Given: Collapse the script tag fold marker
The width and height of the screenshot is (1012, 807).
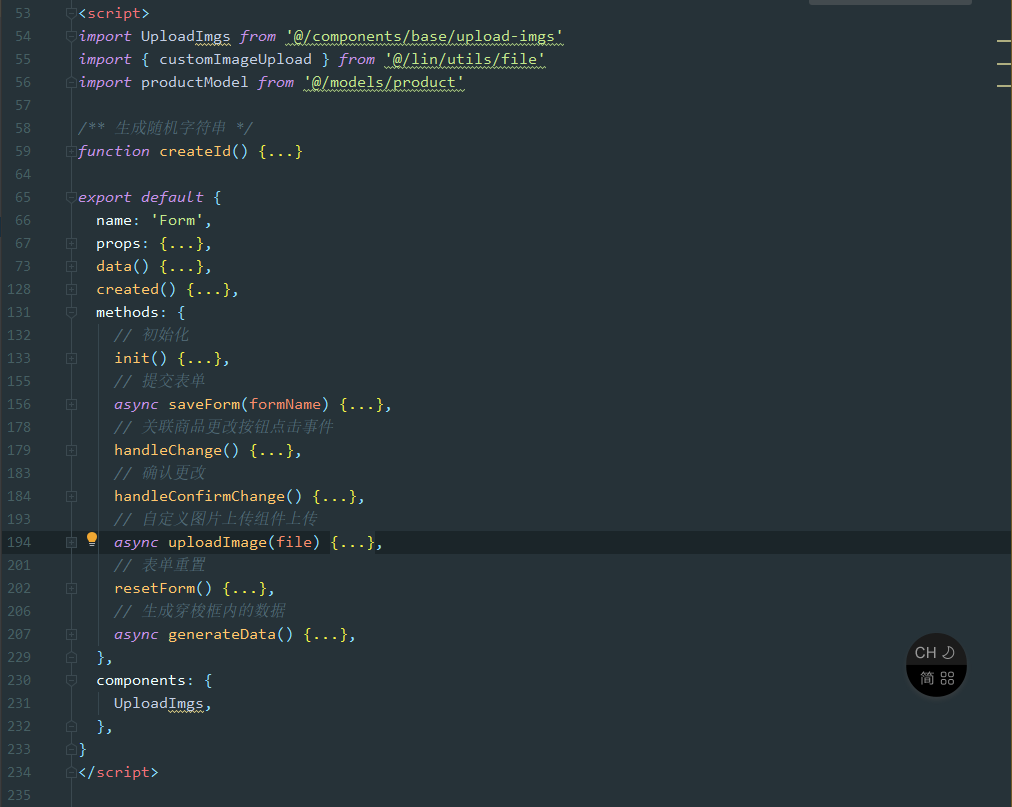Looking at the screenshot, I should [71, 14].
